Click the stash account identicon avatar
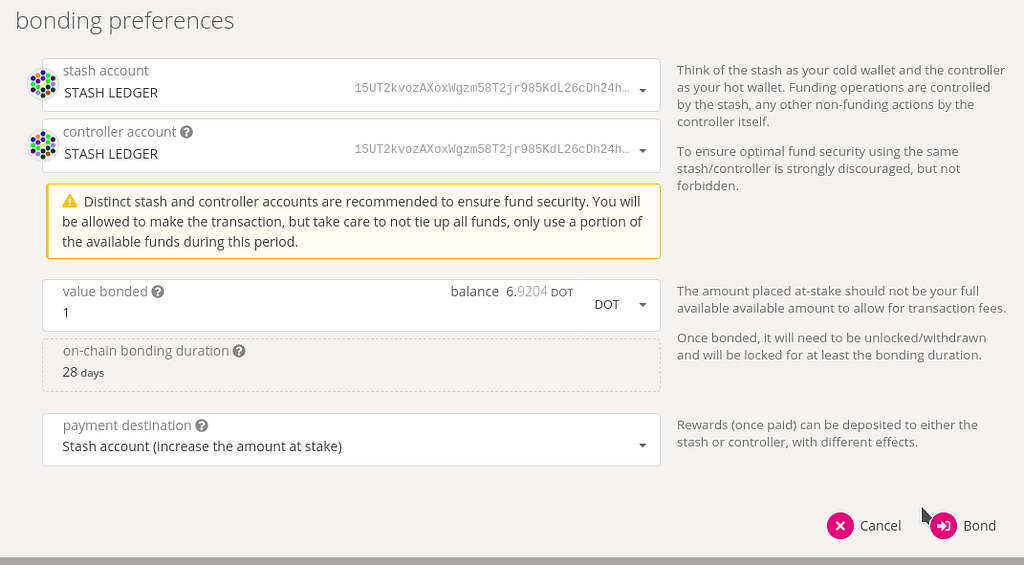This screenshot has width=1024, height=565. (43, 84)
